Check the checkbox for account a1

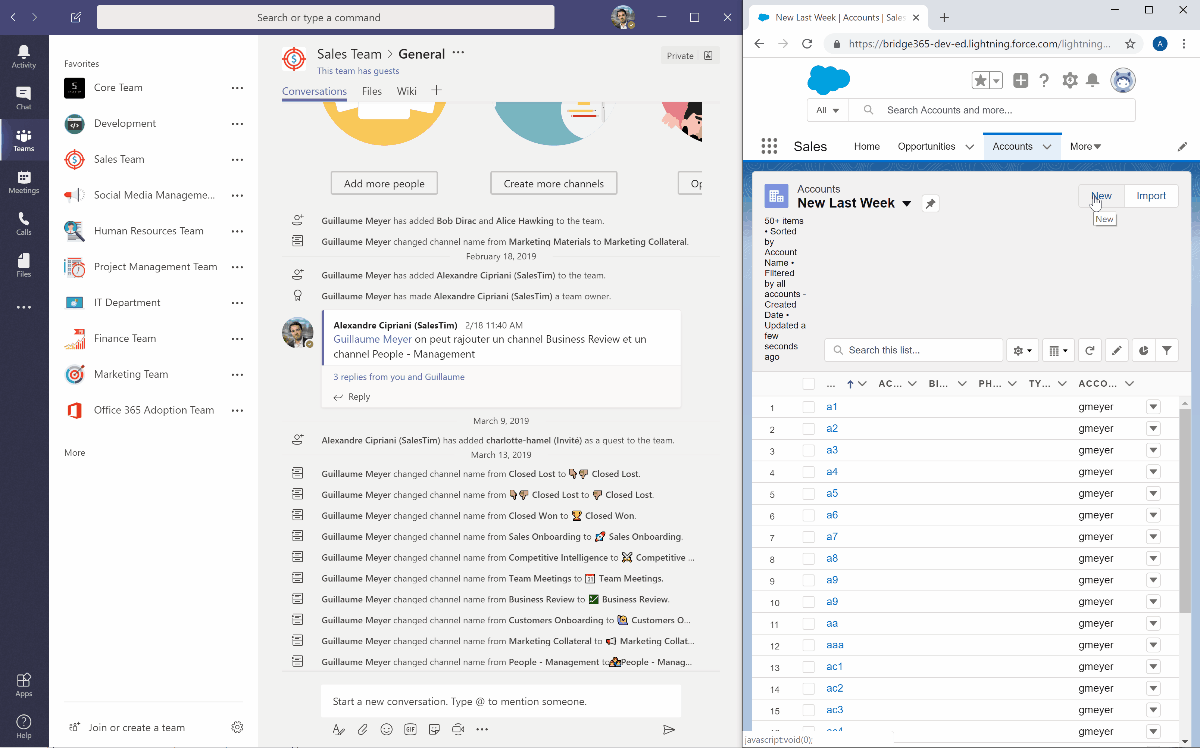coord(808,407)
